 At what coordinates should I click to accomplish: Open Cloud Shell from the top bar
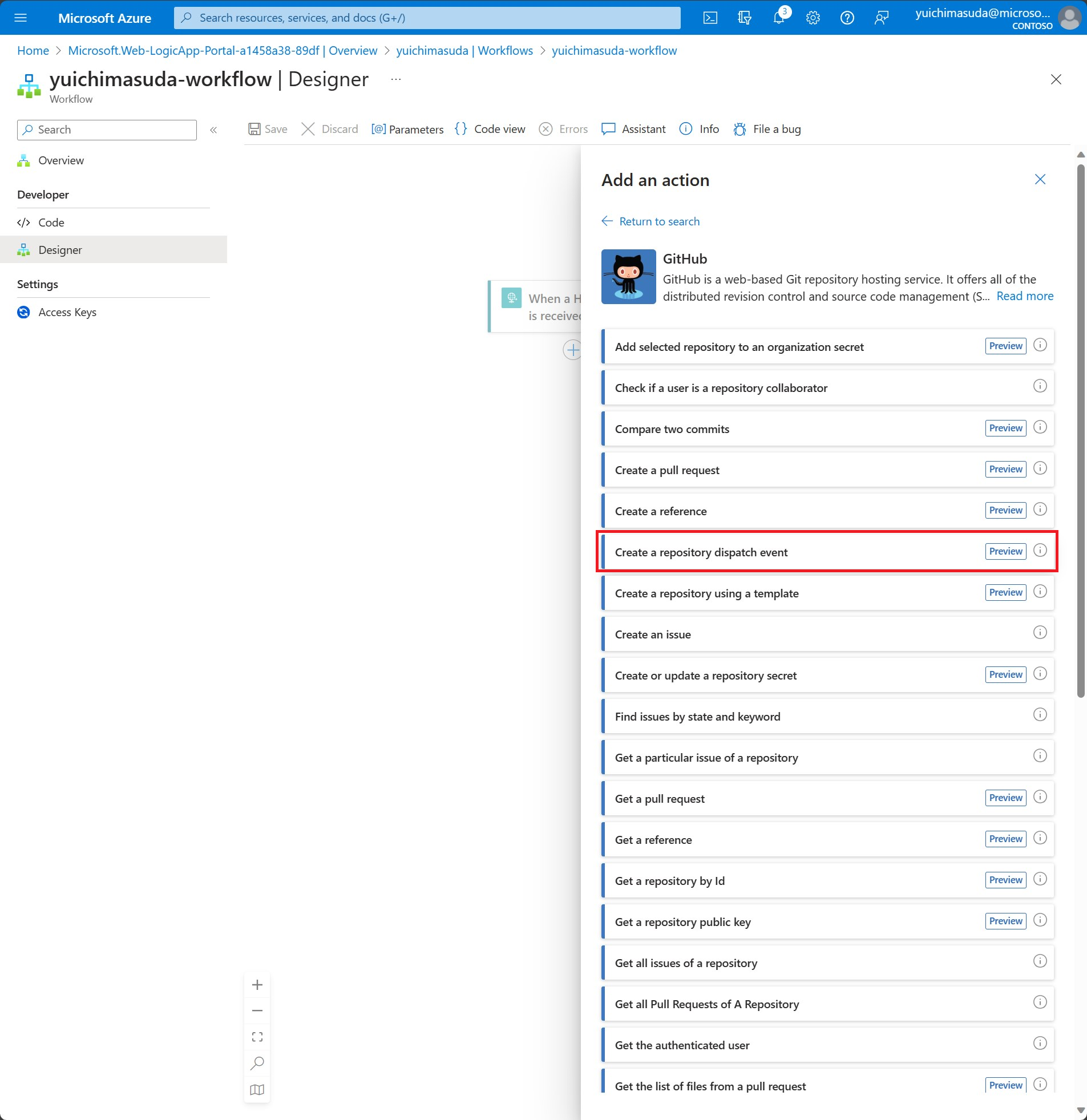point(710,18)
